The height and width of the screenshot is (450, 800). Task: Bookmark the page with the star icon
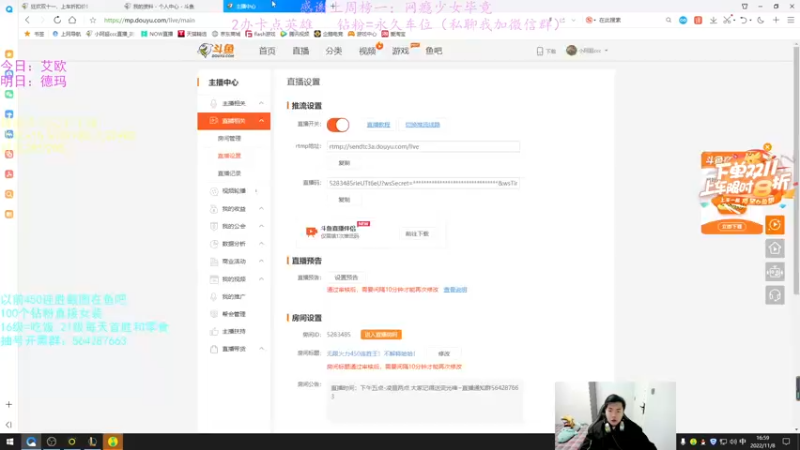(92, 20)
